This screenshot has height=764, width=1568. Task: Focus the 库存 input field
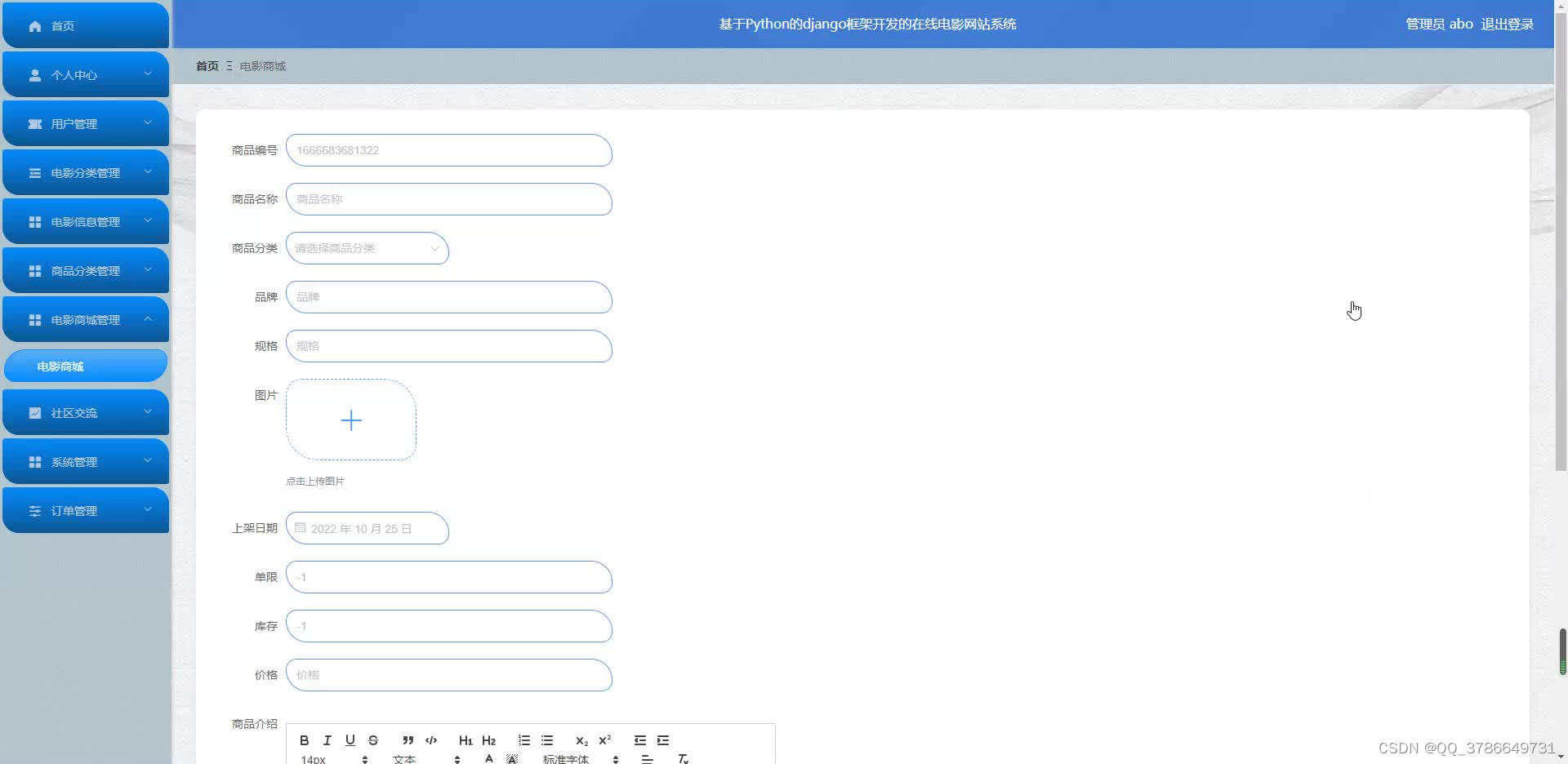pyautogui.click(x=449, y=626)
